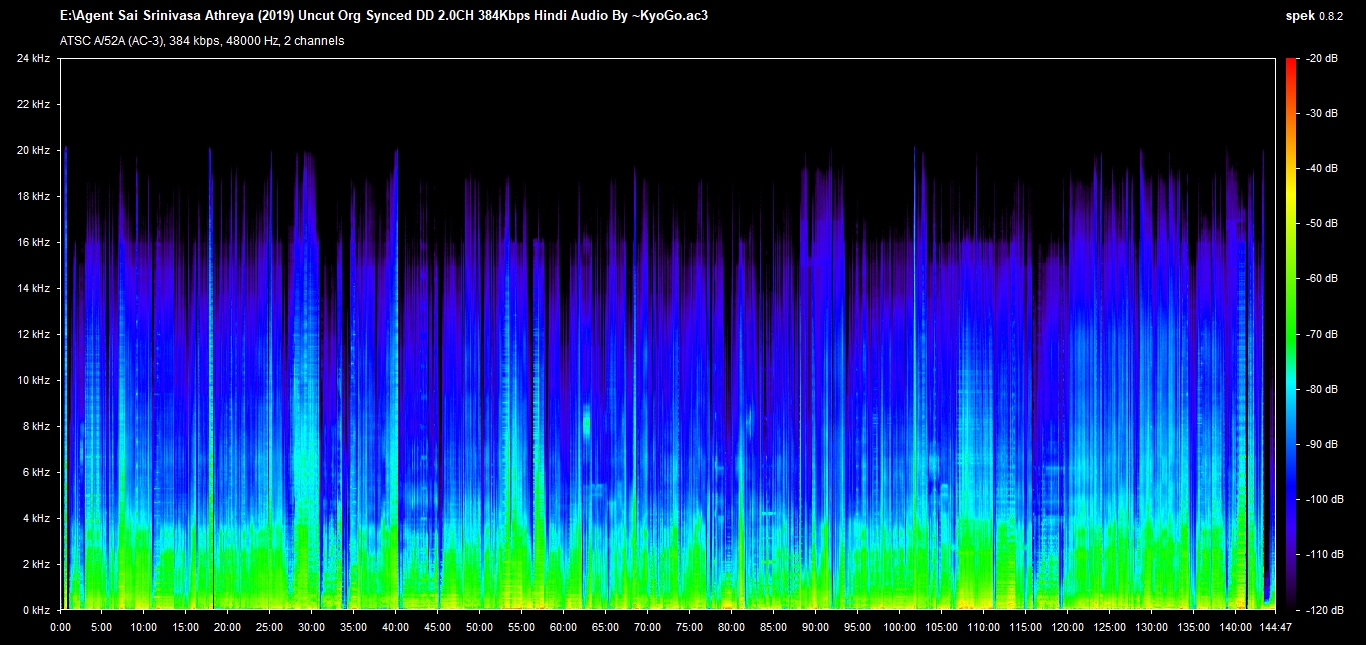The height and width of the screenshot is (645, 1366).
Task: Click the file path title text
Action: click(384, 16)
